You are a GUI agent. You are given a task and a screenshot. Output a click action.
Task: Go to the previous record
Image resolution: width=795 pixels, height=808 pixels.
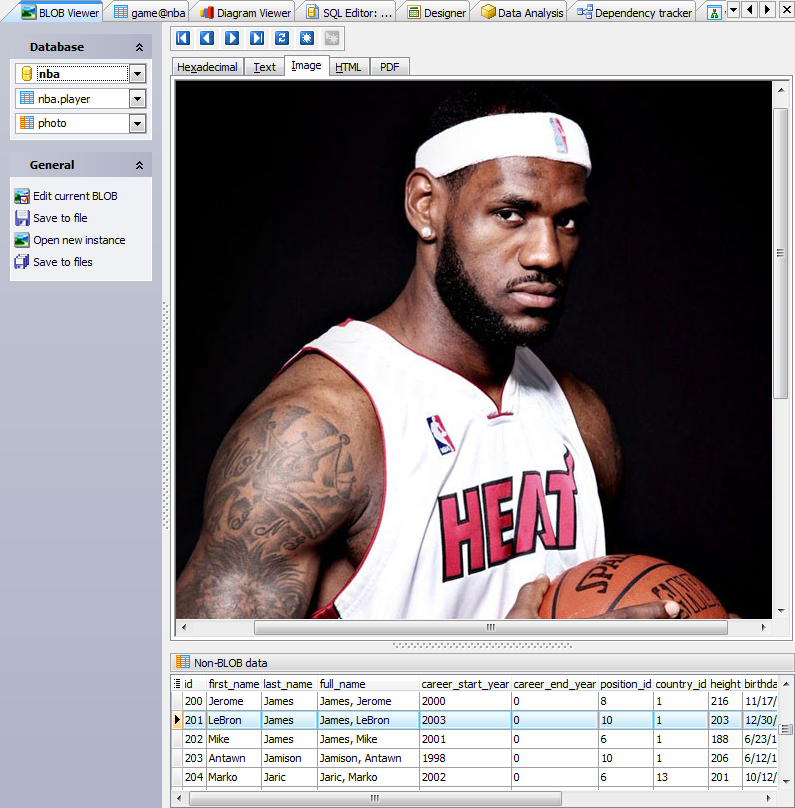click(207, 38)
